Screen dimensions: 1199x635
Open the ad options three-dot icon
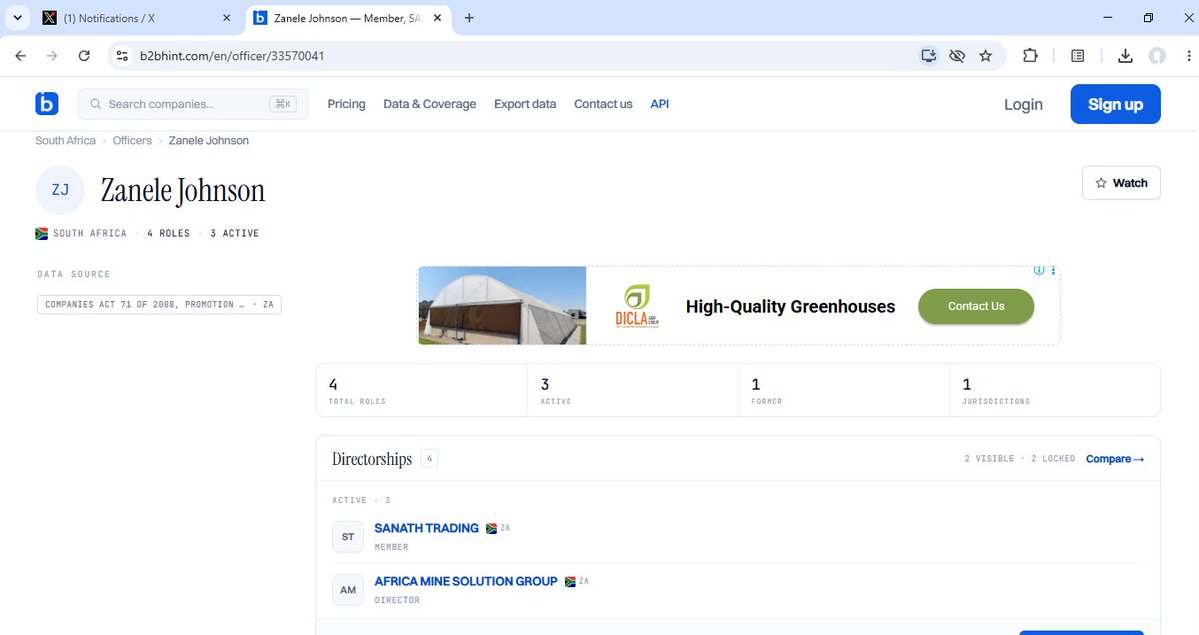[x=1053, y=270]
